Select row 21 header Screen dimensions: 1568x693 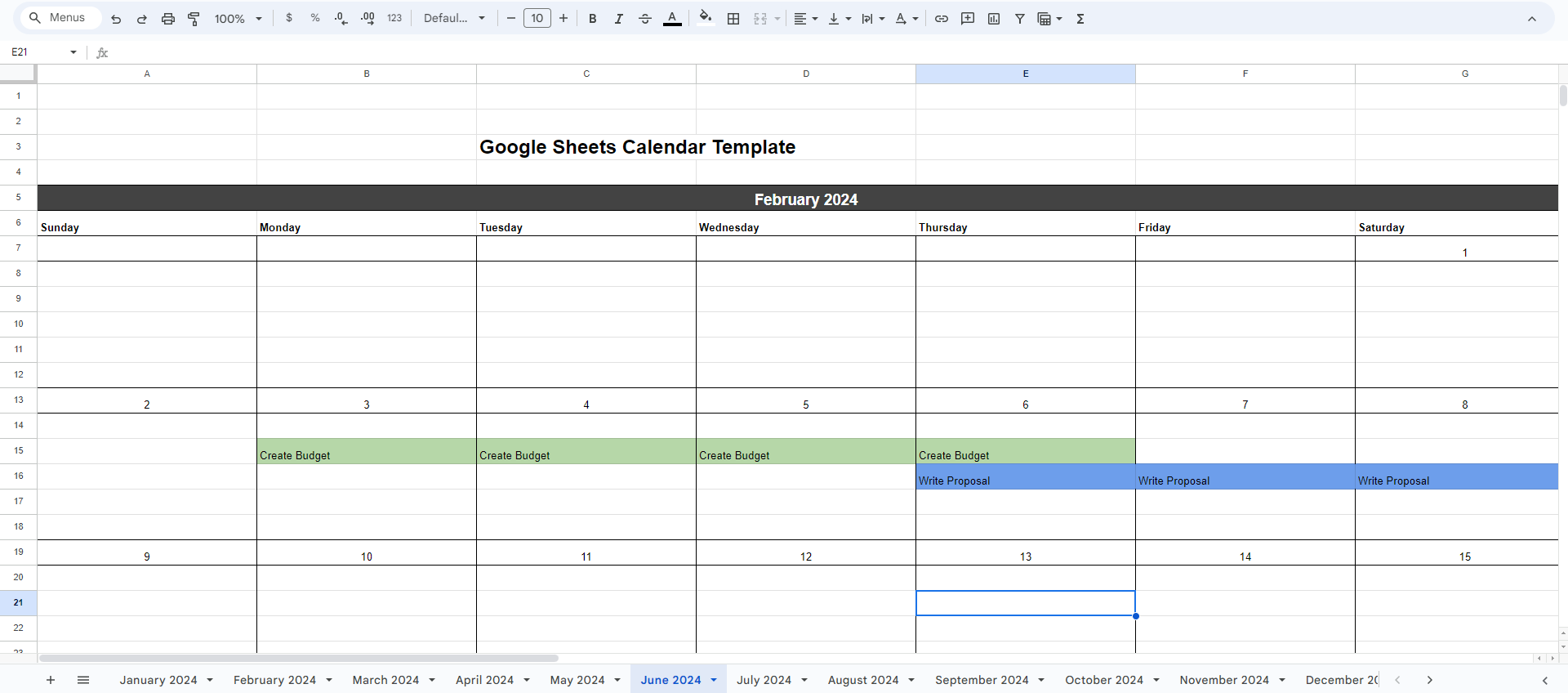tap(18, 602)
